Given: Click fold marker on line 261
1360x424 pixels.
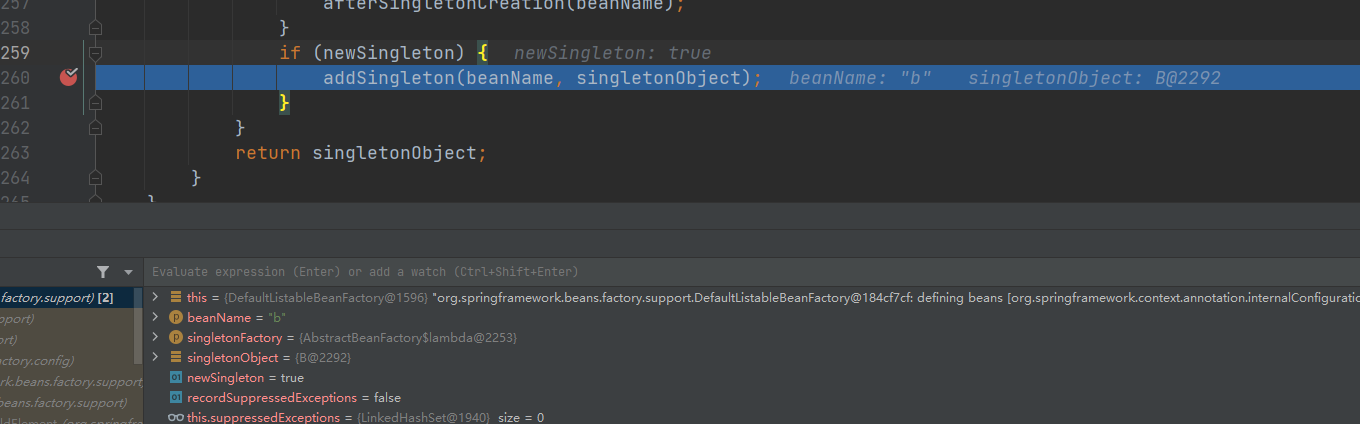Looking at the screenshot, I should pos(95,102).
